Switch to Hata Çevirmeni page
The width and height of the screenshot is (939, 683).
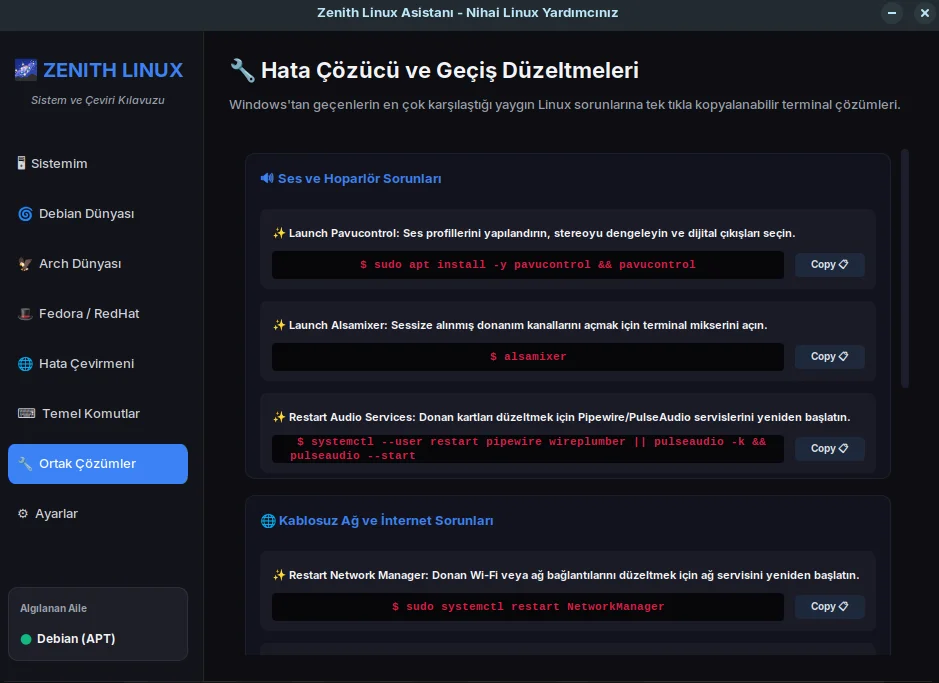[98, 364]
